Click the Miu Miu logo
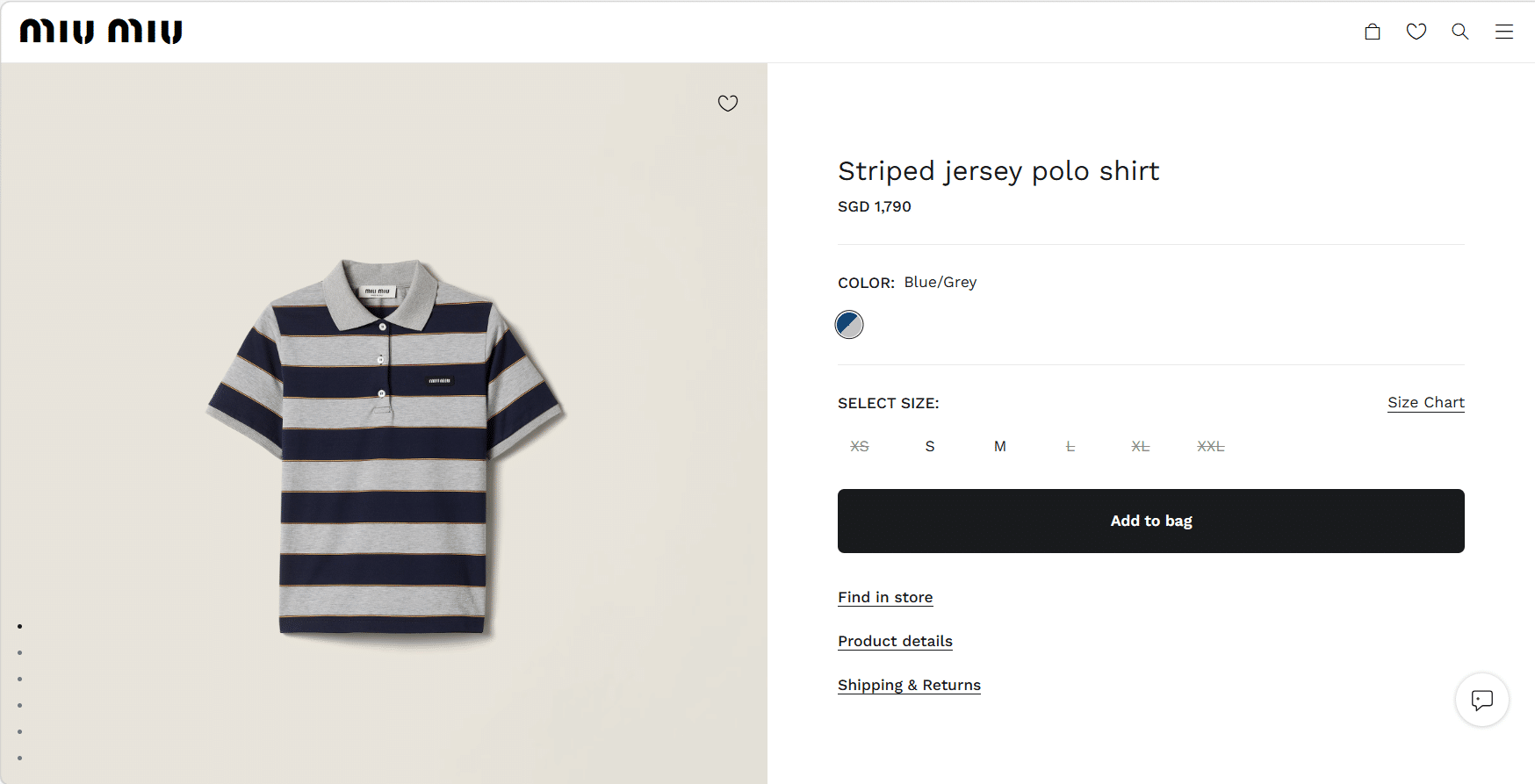 [101, 32]
